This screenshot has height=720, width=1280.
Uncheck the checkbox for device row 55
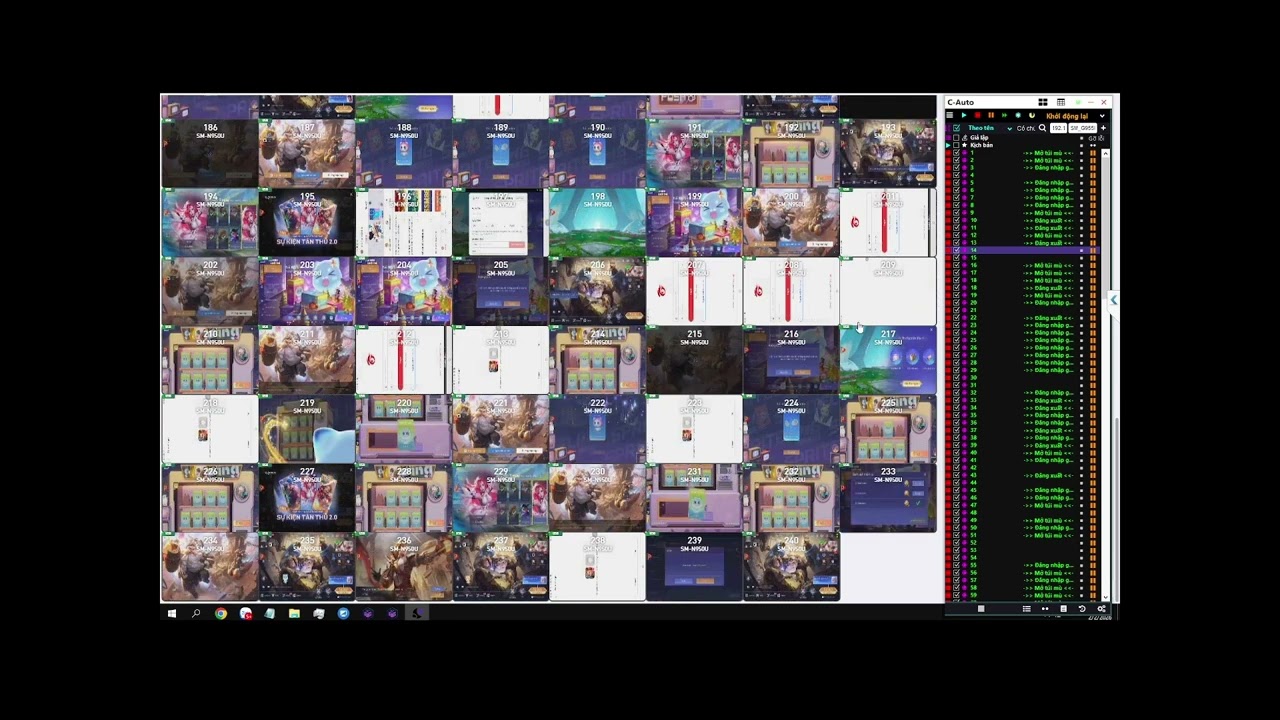pyautogui.click(x=956, y=565)
